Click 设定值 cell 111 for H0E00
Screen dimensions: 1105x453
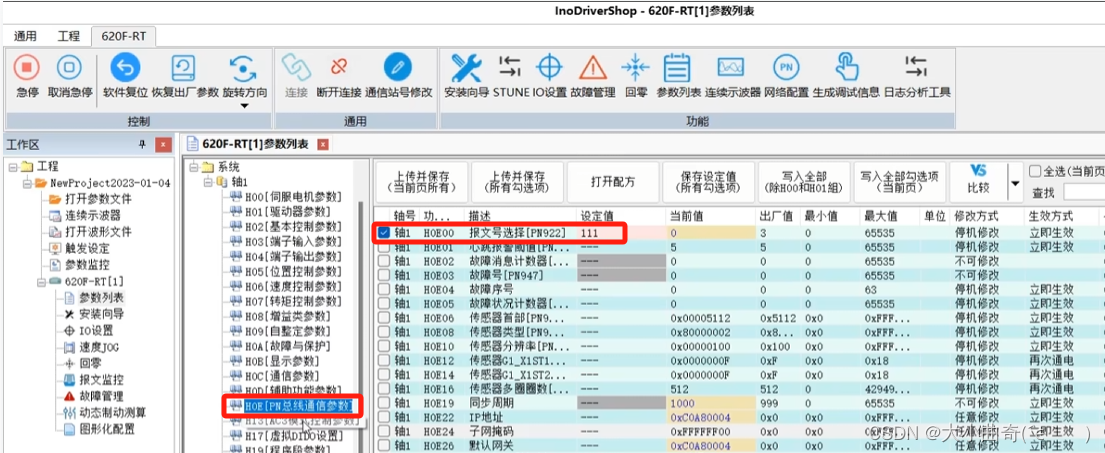[x=620, y=232]
